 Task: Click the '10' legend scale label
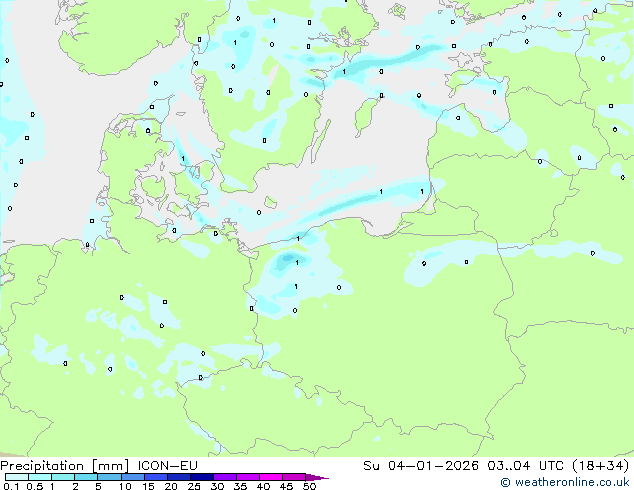tap(125, 486)
